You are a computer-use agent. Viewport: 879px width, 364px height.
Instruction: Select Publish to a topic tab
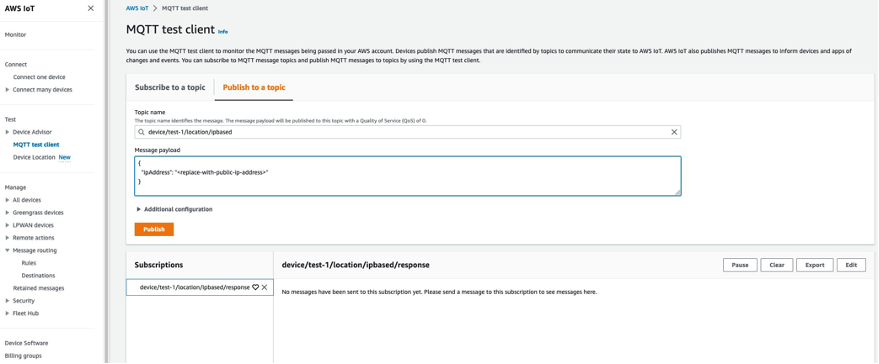point(254,87)
